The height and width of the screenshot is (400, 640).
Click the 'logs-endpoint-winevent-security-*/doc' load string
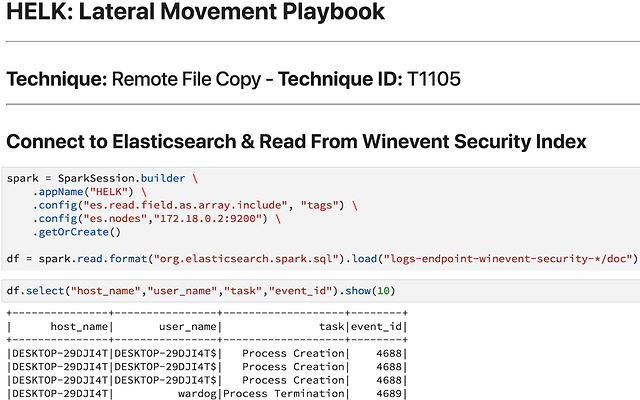pyautogui.click(x=508, y=259)
